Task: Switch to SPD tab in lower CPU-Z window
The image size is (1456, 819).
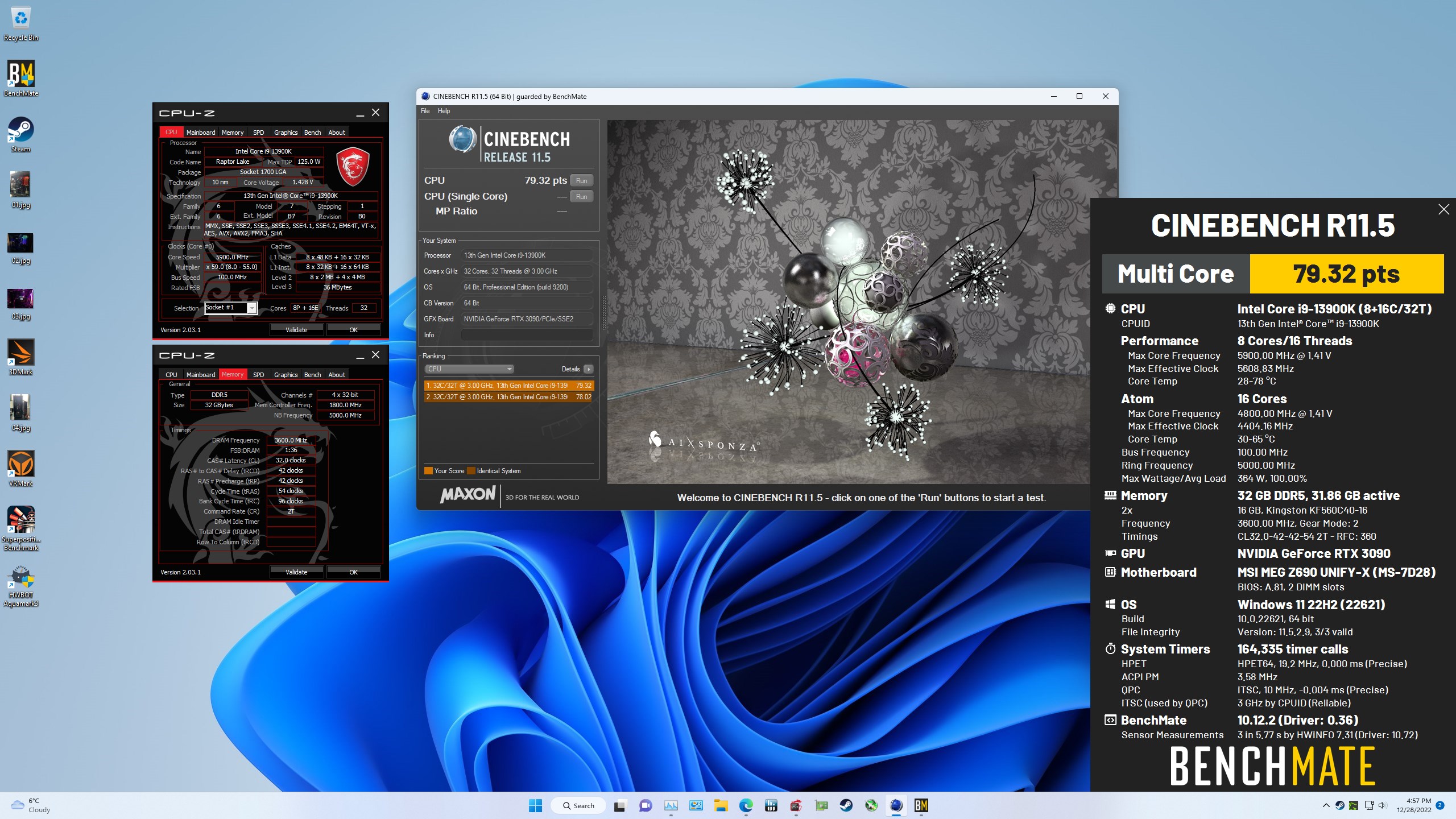Action: [258, 375]
